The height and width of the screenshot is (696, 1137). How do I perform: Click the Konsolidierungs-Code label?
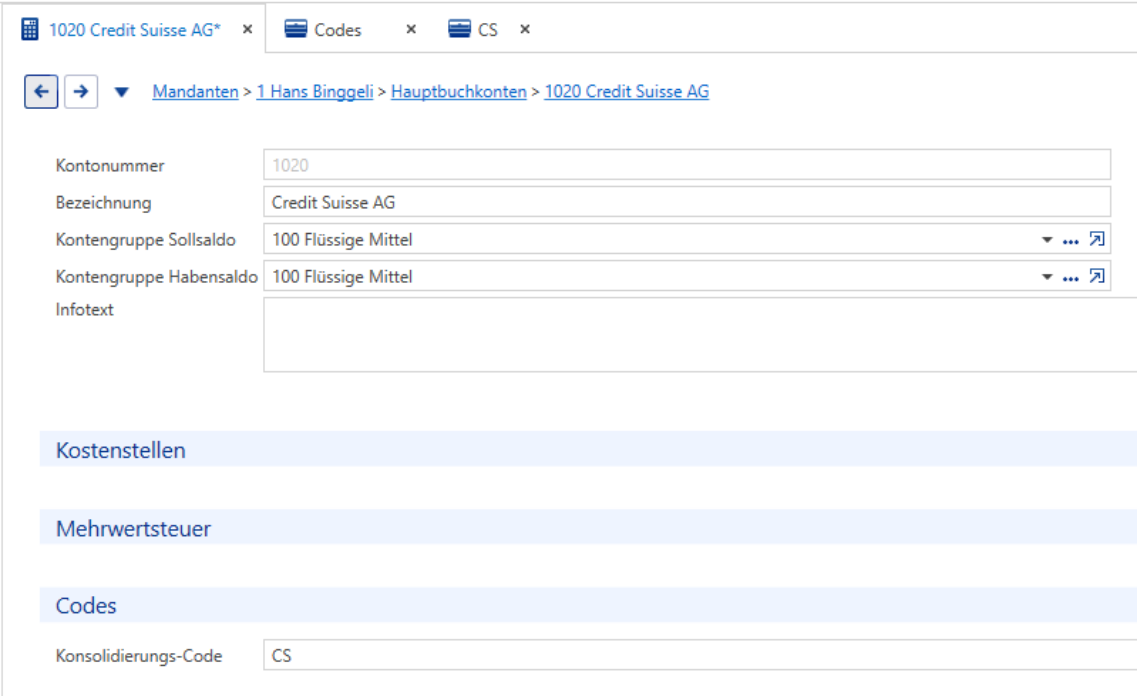(139, 655)
